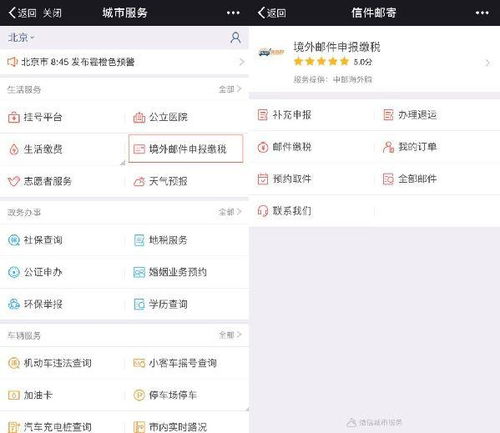The width and height of the screenshot is (500, 433).
Task: Select the 预约取件 label
Action: [x=292, y=179]
